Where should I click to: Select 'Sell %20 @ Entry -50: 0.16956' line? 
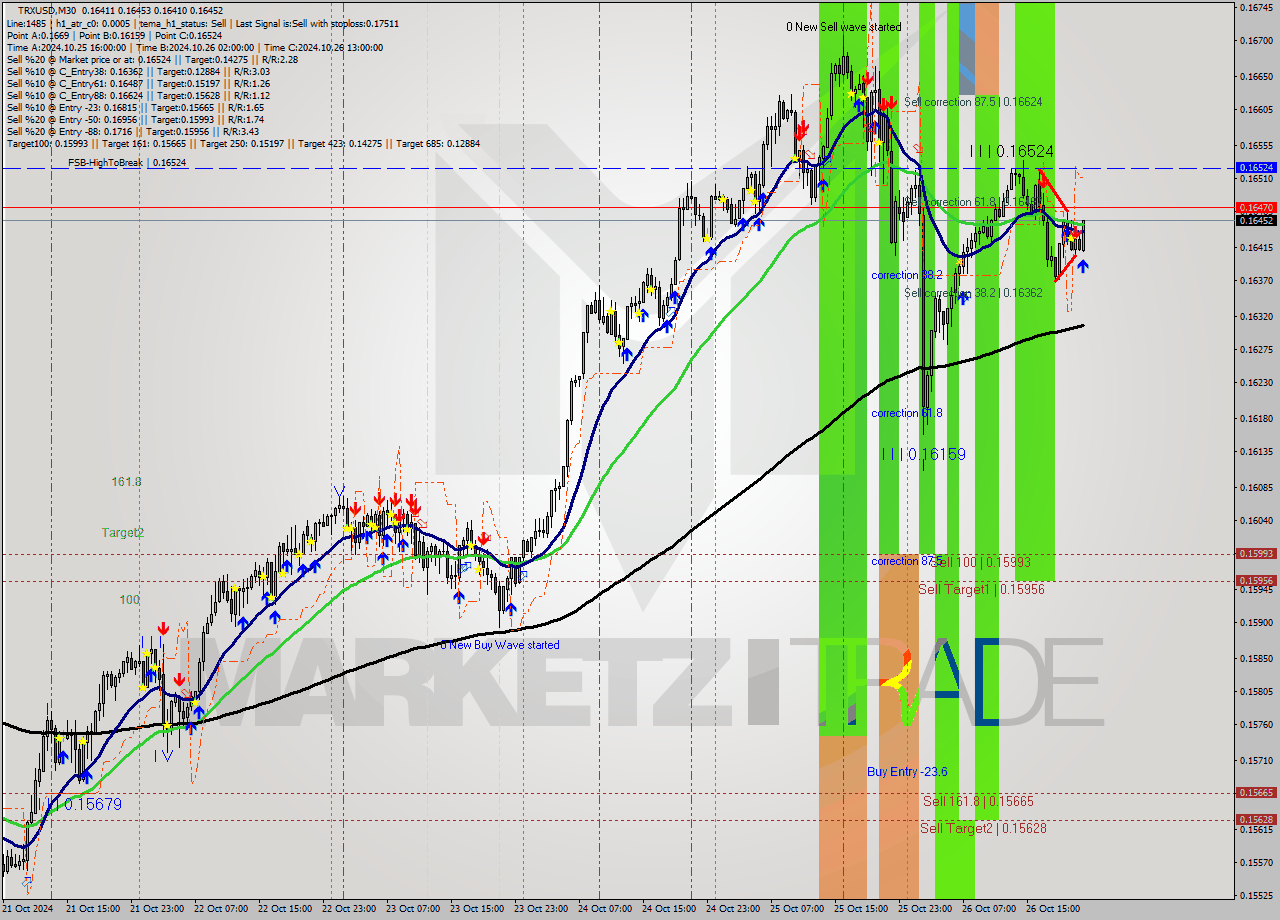(135, 119)
